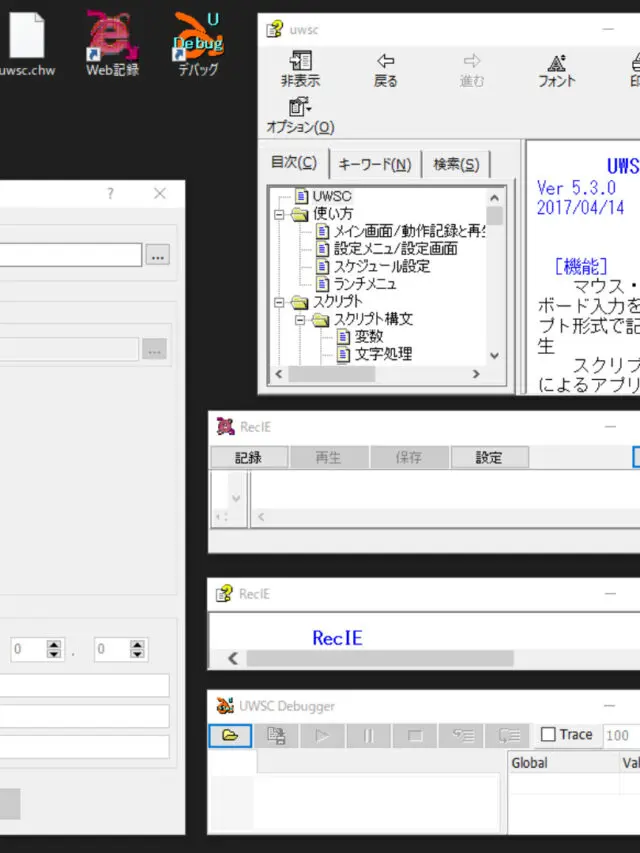640x853 pixels.
Task: Click the 記録 button in RecIE
Action: click(249, 457)
